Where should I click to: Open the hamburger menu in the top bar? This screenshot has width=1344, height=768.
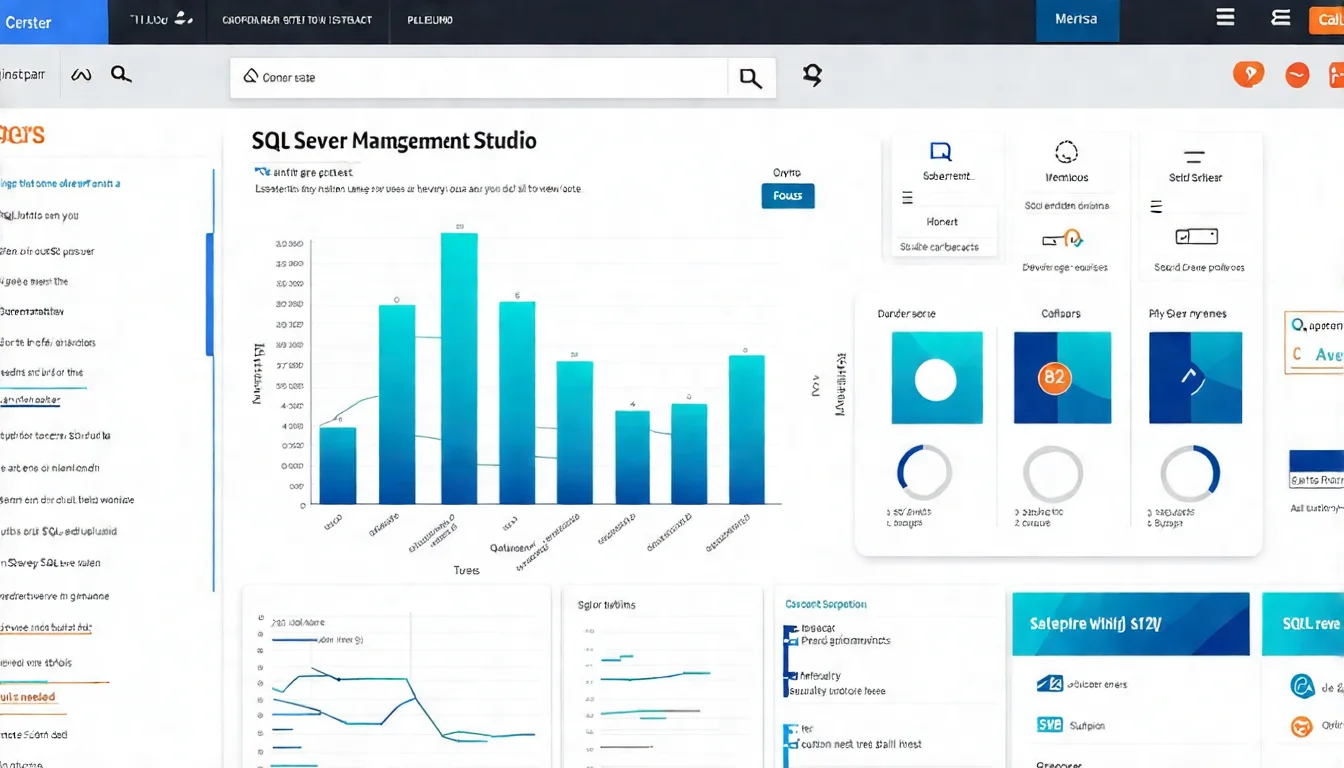[1225, 18]
